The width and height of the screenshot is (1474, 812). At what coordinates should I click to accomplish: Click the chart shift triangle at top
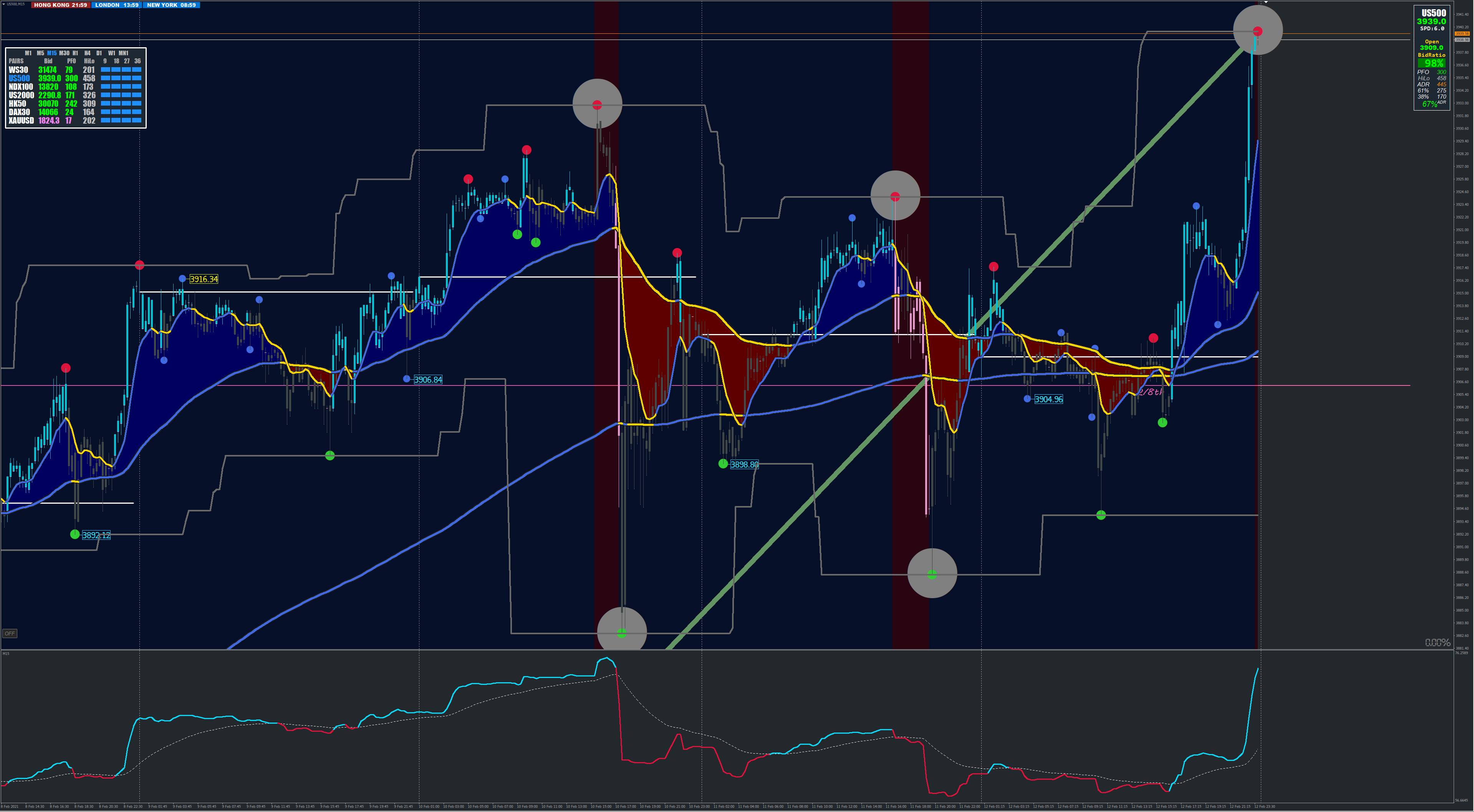pyautogui.click(x=1266, y=2)
